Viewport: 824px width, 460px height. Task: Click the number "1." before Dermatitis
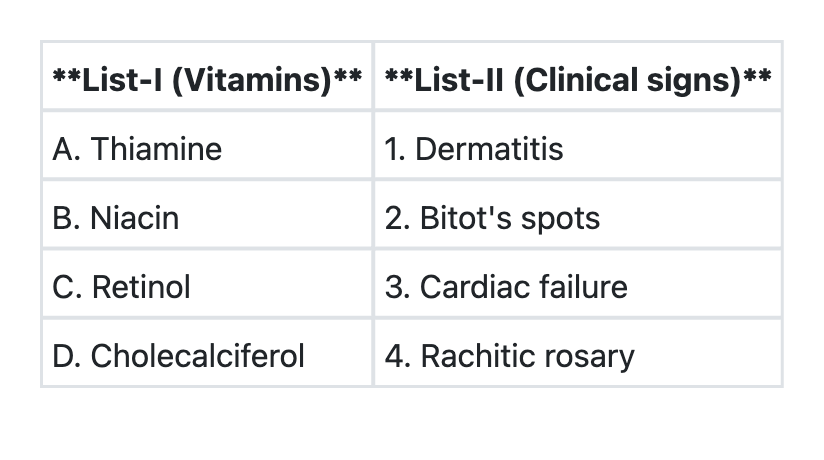click(394, 149)
